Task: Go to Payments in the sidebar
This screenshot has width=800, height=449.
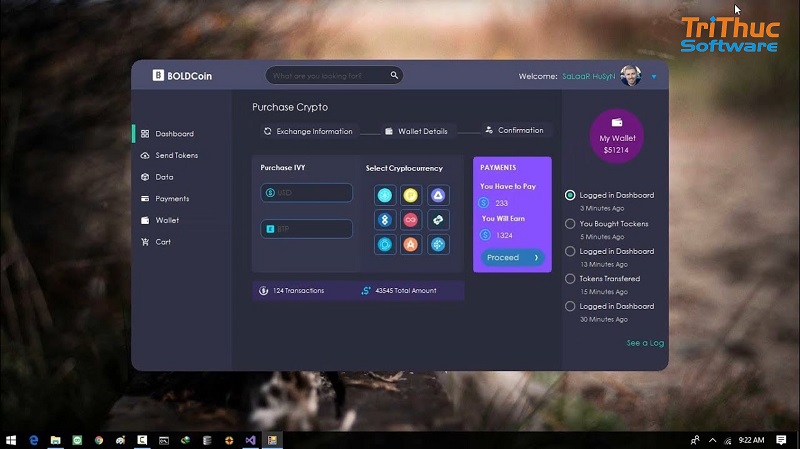Action: click(x=172, y=199)
